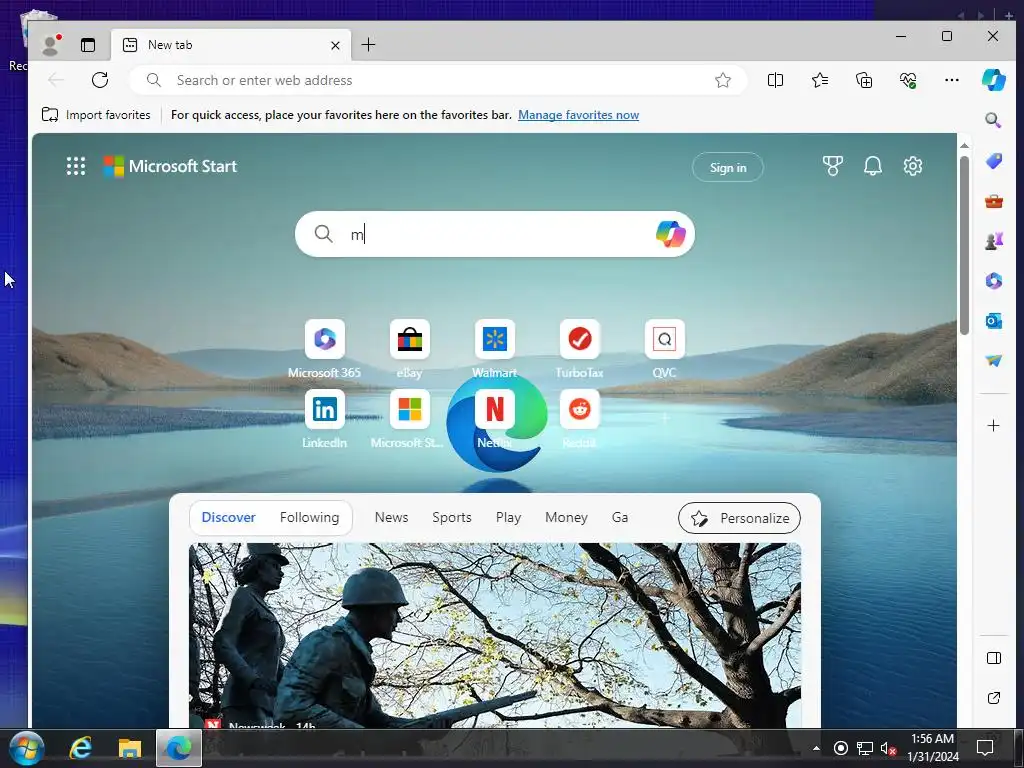Click the scrollbar up arrow
This screenshot has width=1024, height=768.
(964, 145)
